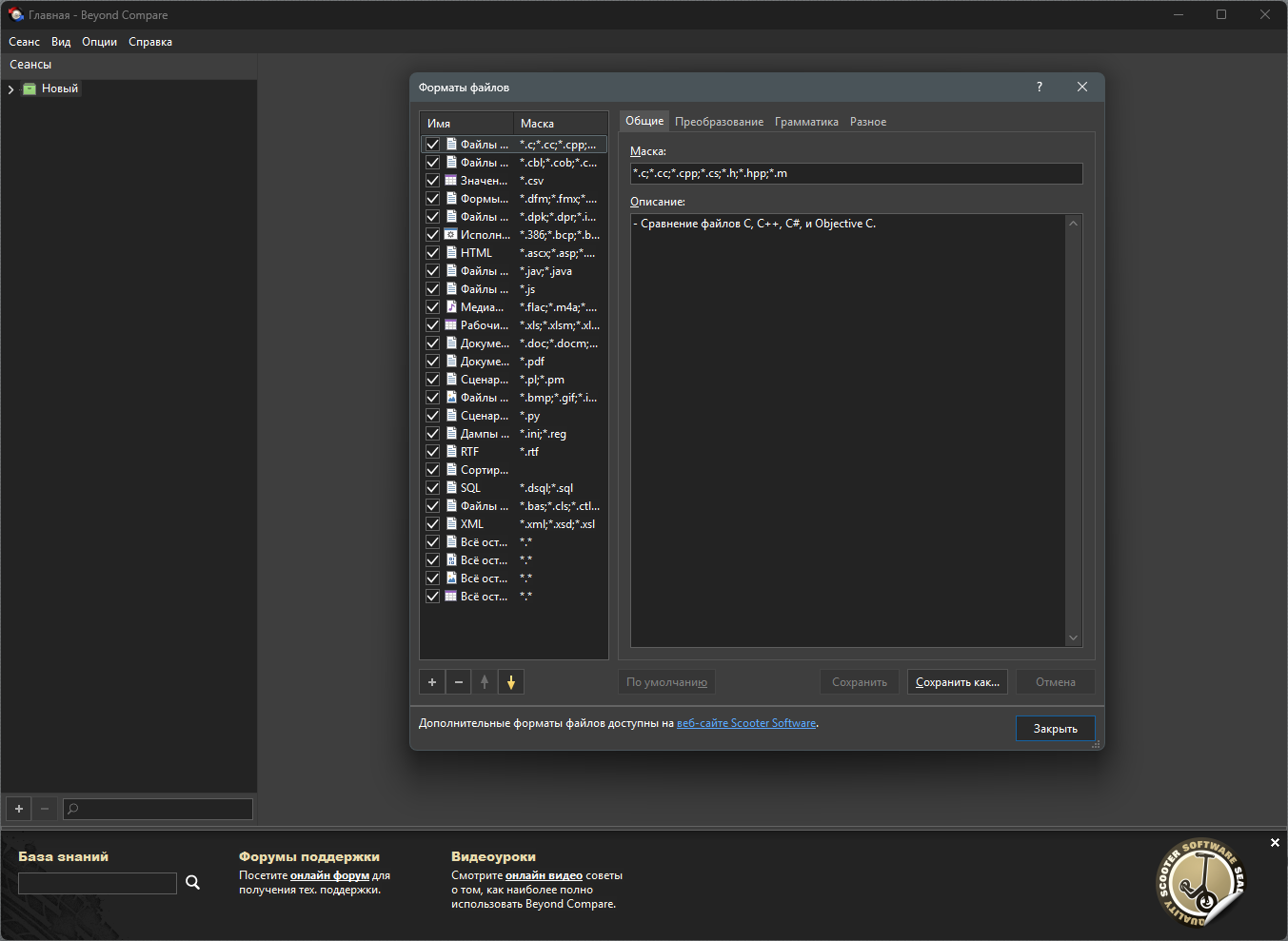This screenshot has height=941, width=1288.
Task: Click the document icon of the RTF format
Action: 451,452
